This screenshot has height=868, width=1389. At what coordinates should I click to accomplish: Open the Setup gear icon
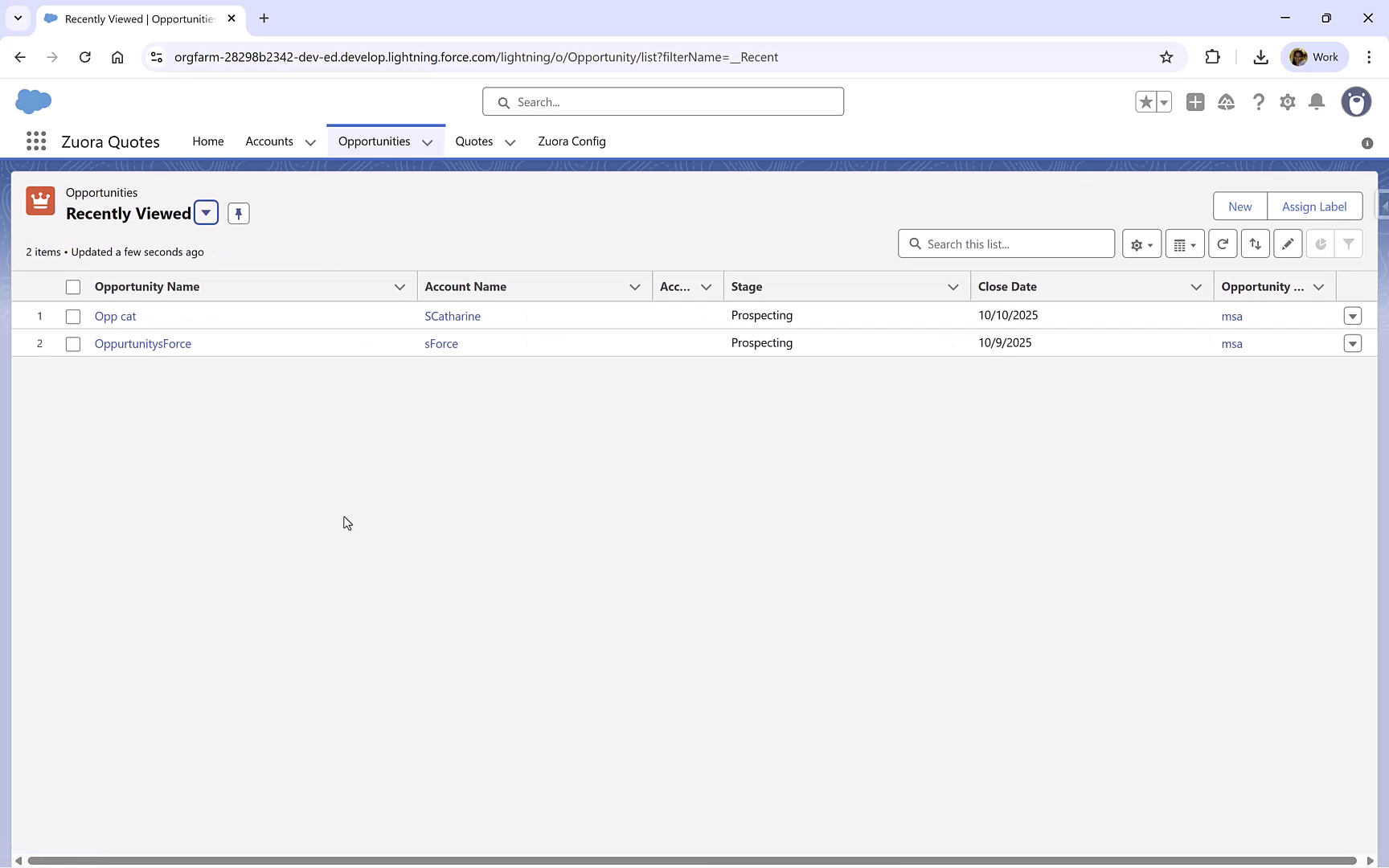point(1287,102)
